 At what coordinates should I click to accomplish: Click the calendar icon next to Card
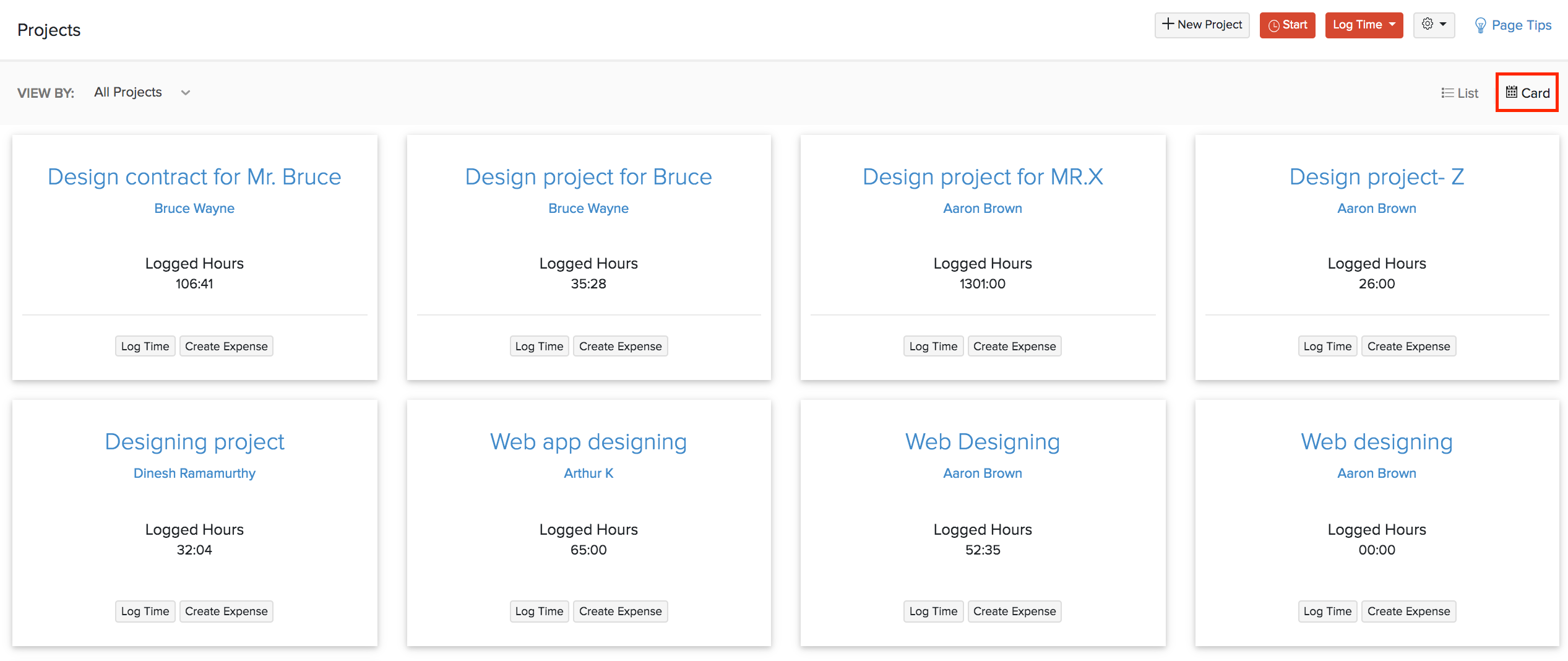pyautogui.click(x=1512, y=92)
